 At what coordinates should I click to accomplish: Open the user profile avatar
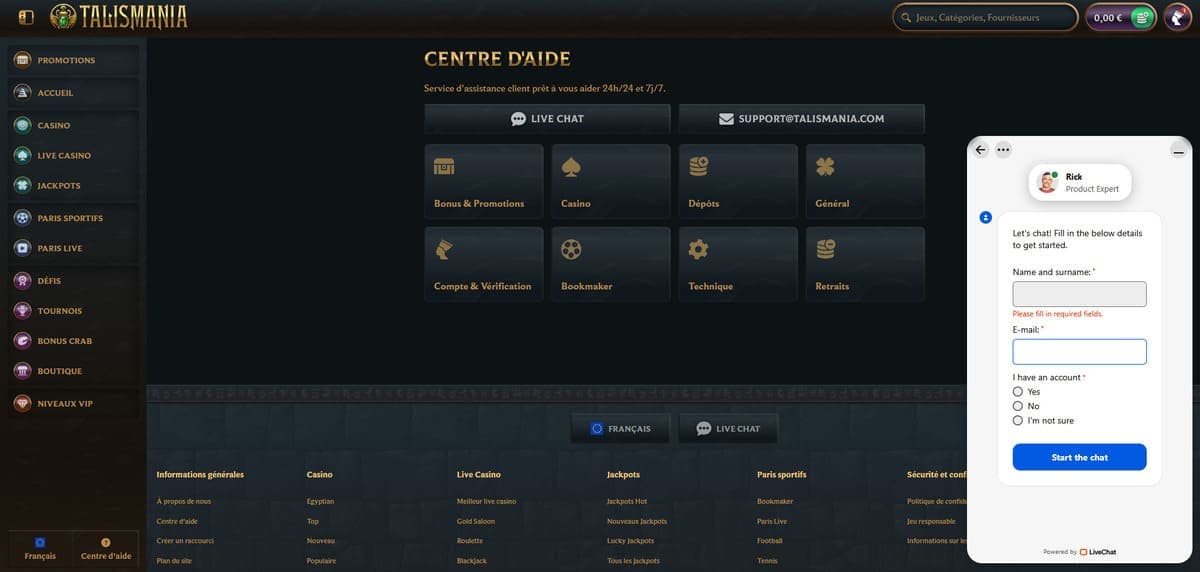click(1178, 17)
